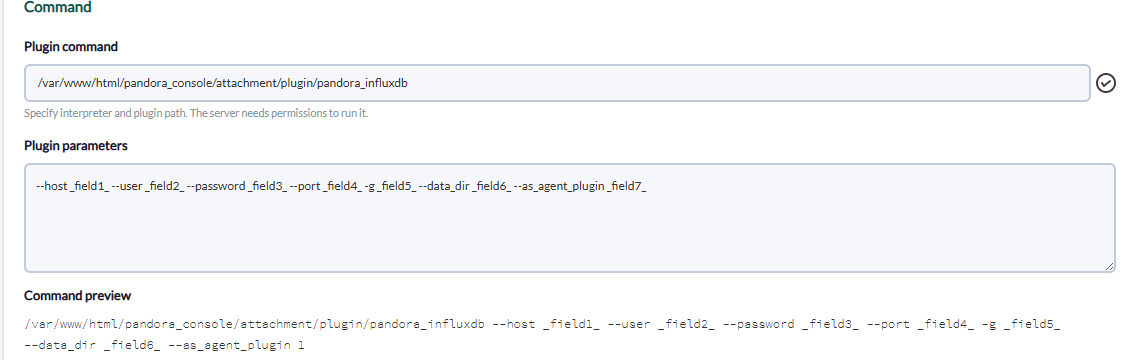Click the Command section heading
The image size is (1136, 360).
pyautogui.click(x=58, y=8)
